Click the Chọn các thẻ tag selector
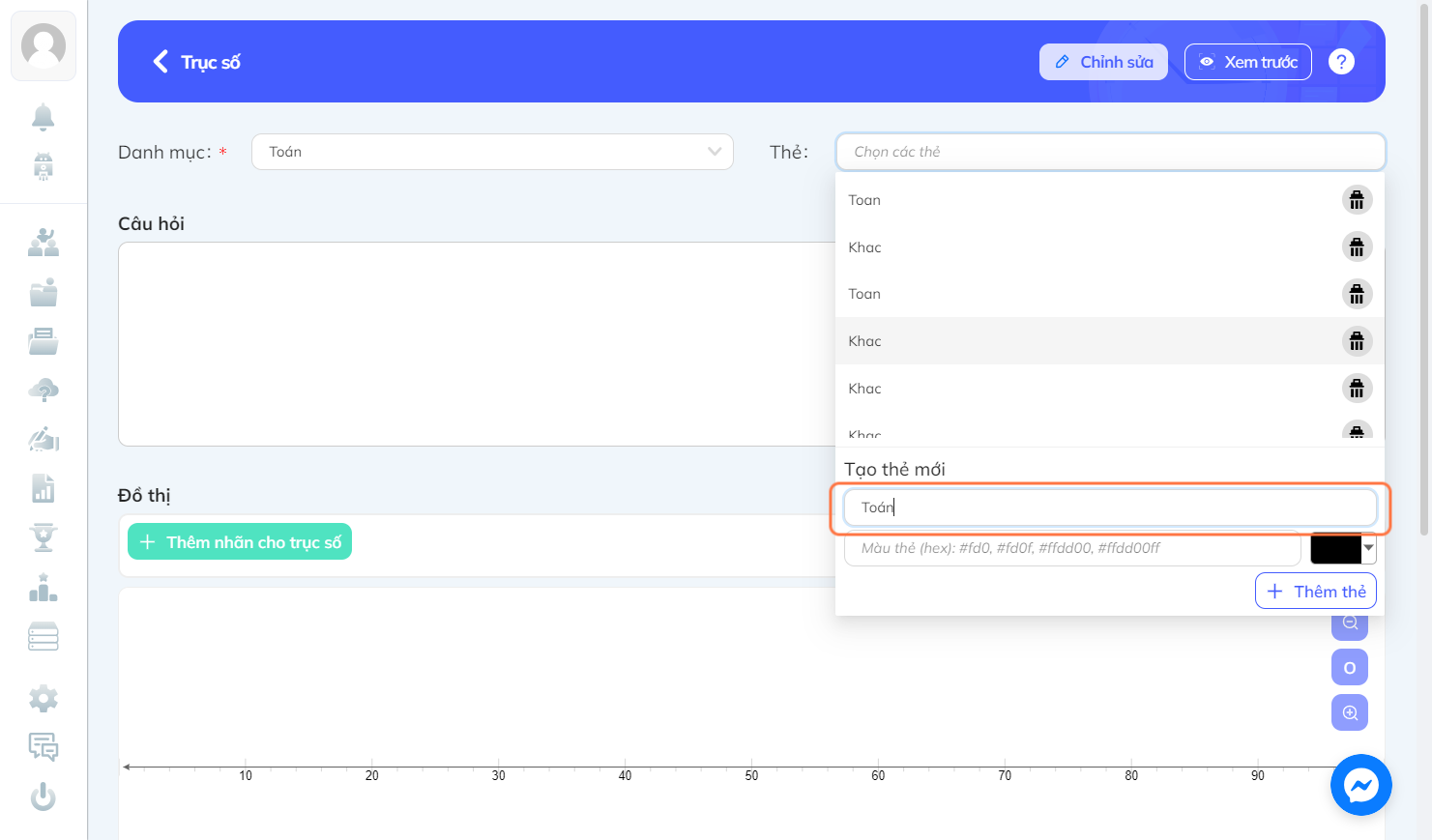This screenshot has height=840, width=1432. (x=1110, y=152)
